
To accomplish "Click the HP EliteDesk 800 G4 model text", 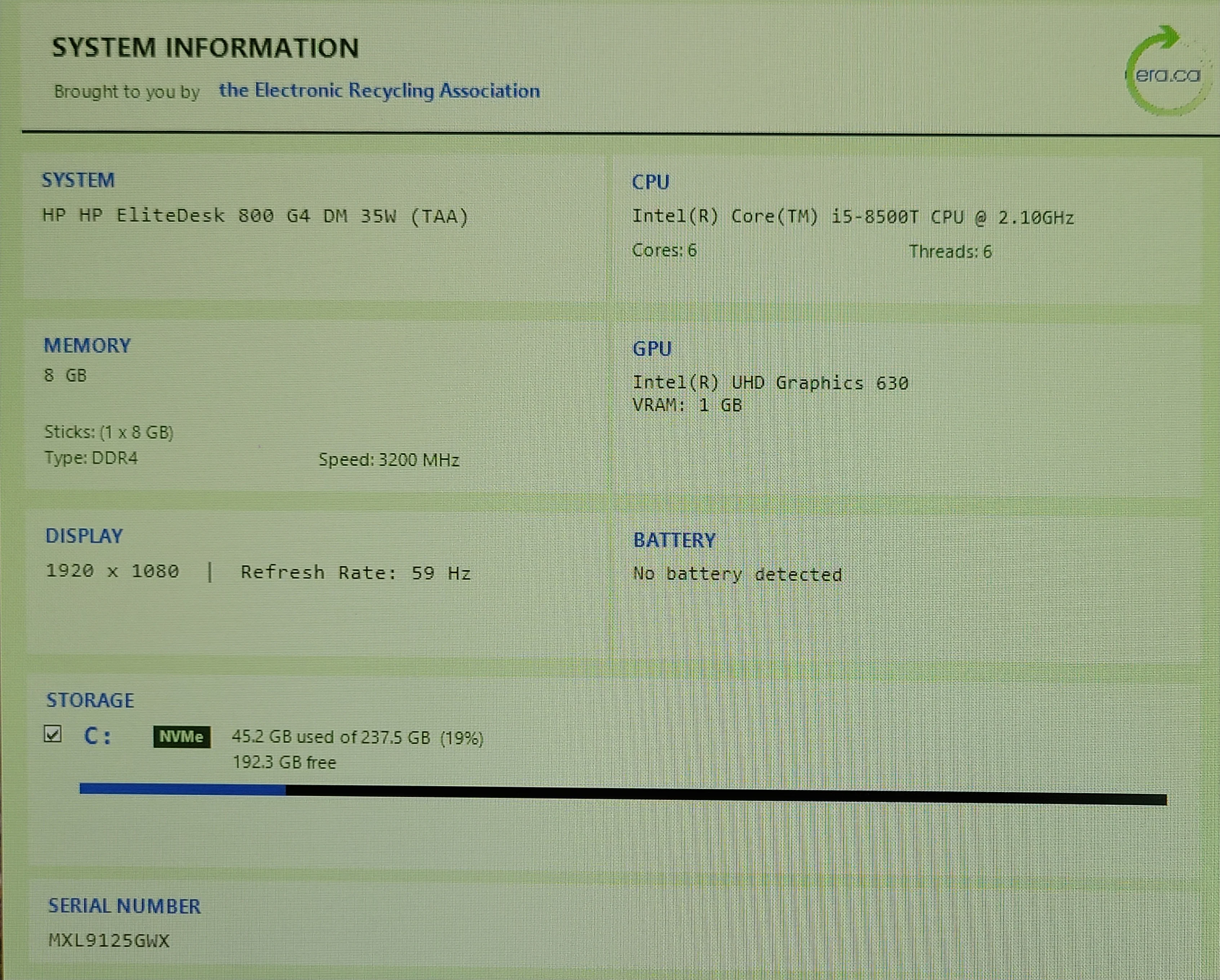I will [256, 216].
